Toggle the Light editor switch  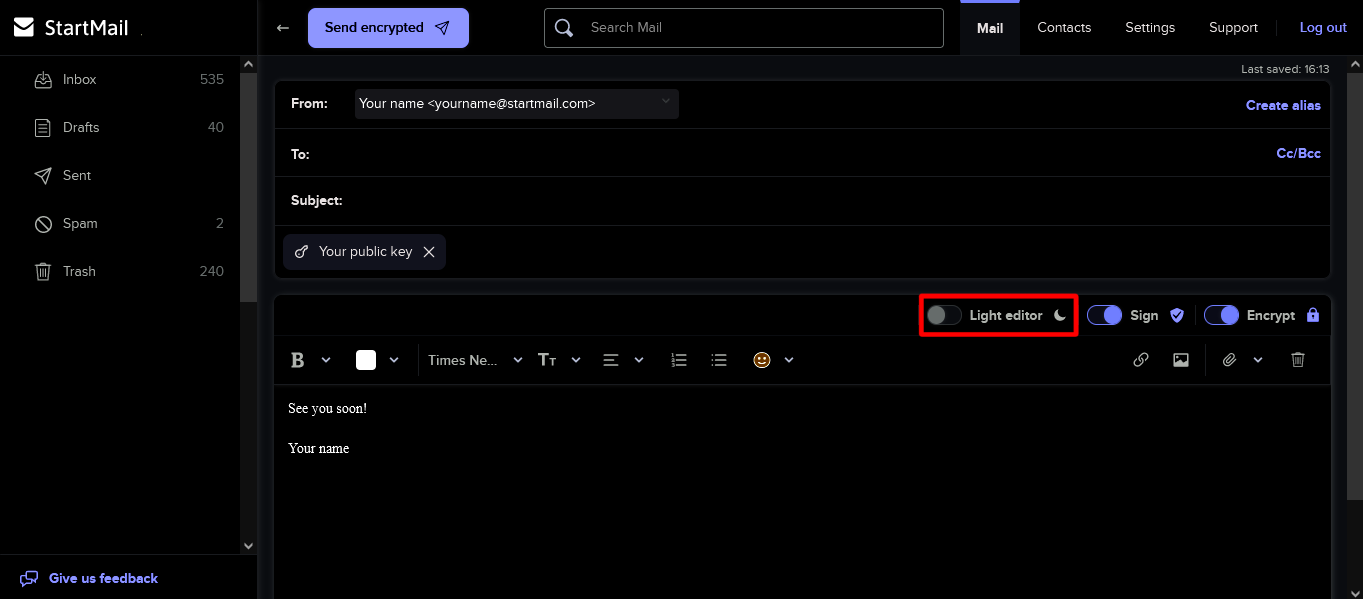[943, 315]
